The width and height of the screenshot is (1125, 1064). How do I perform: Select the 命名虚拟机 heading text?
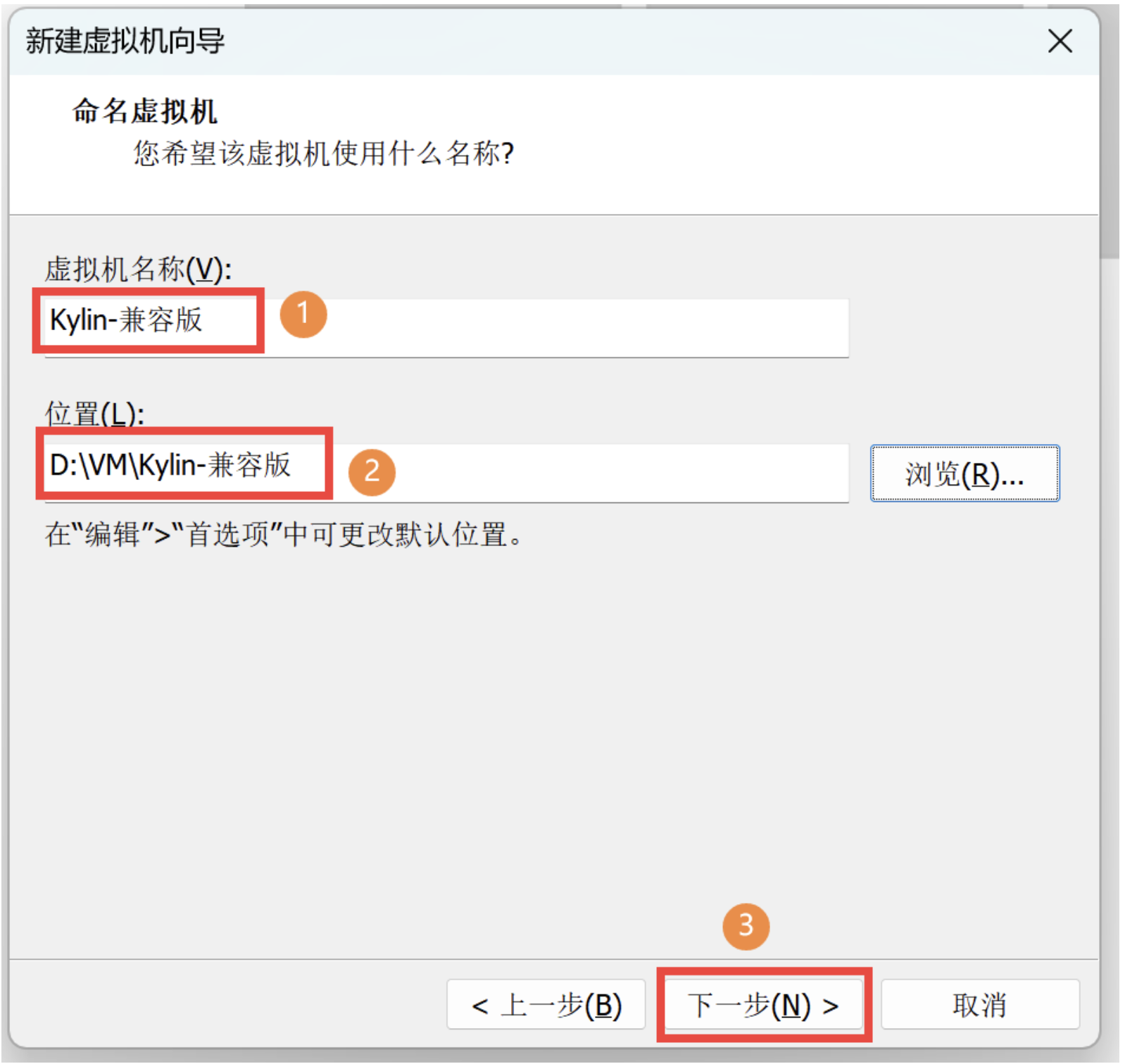coord(144,111)
